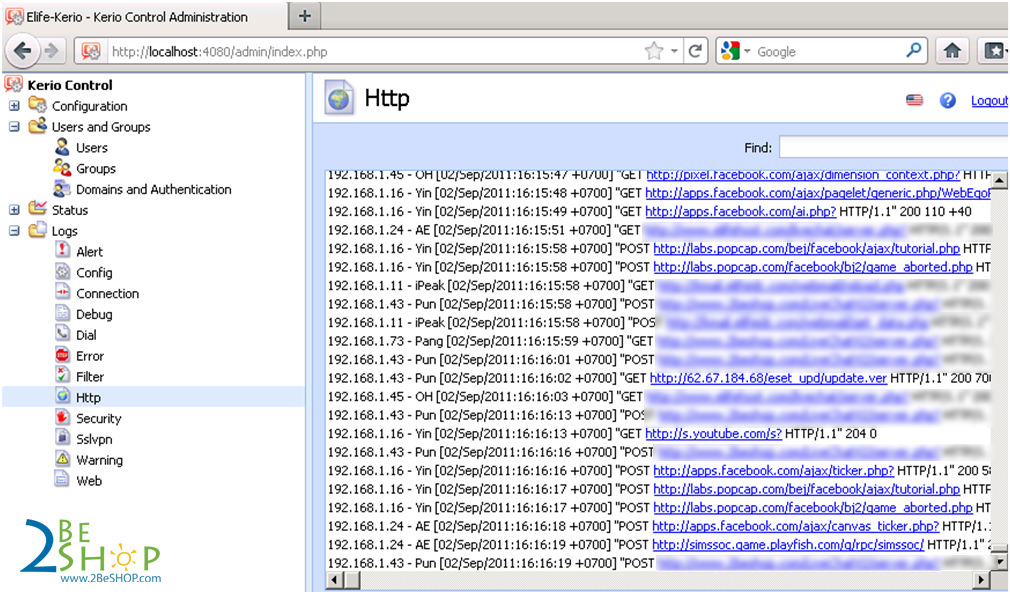Click the Groups people icon
The height and width of the screenshot is (594, 1010).
coord(62,168)
